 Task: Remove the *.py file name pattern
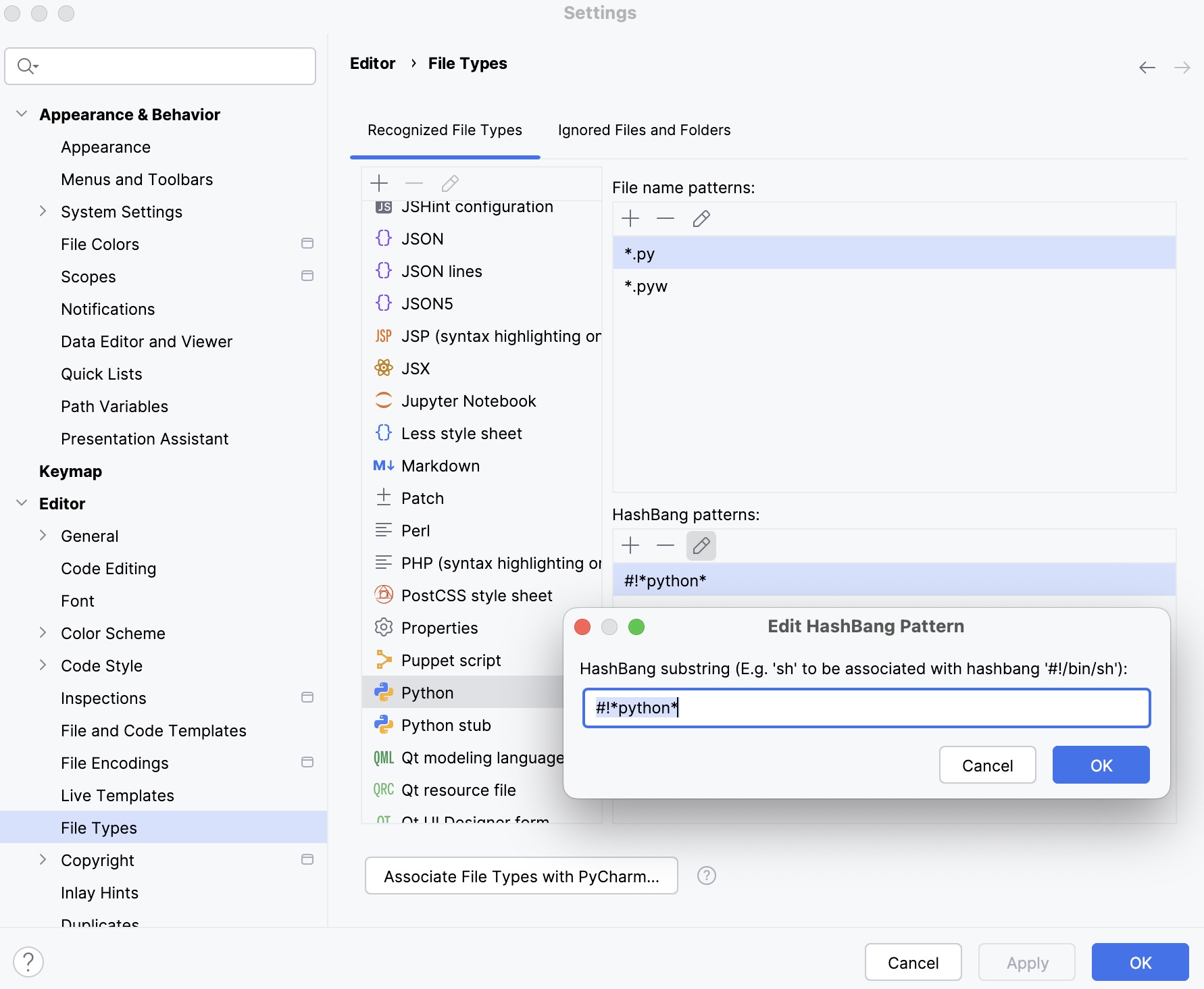pyautogui.click(x=666, y=218)
